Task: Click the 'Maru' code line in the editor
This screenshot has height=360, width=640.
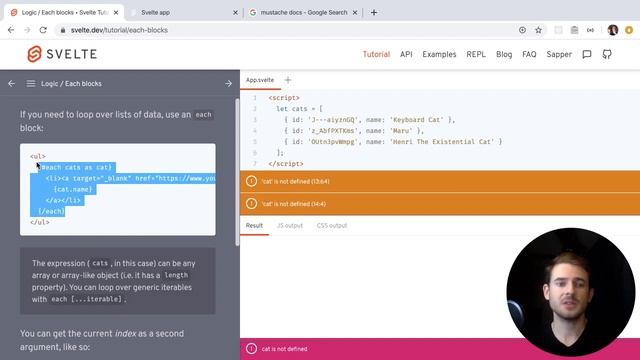Action: coord(354,131)
